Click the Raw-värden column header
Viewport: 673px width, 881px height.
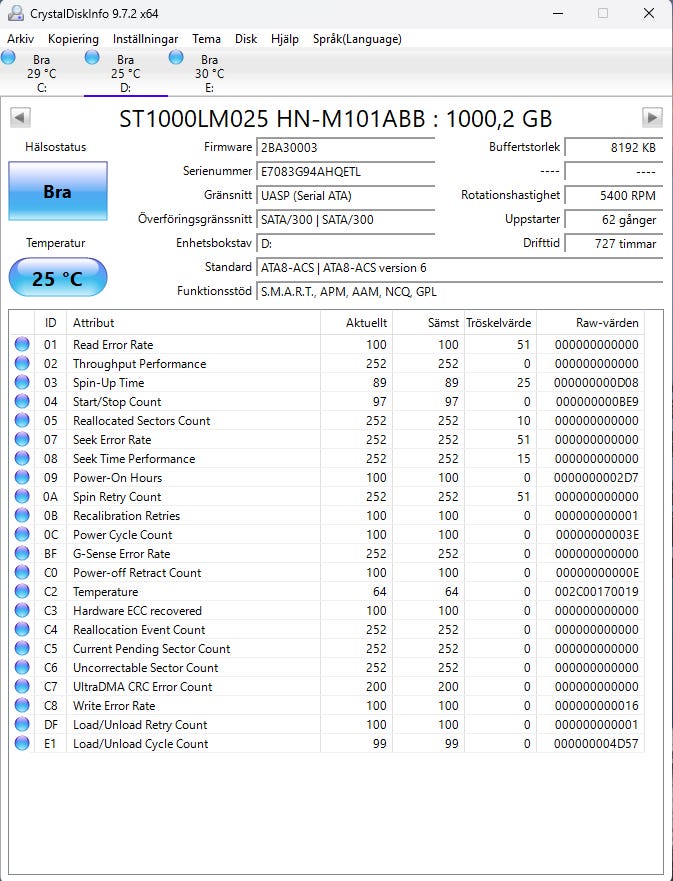pos(607,323)
